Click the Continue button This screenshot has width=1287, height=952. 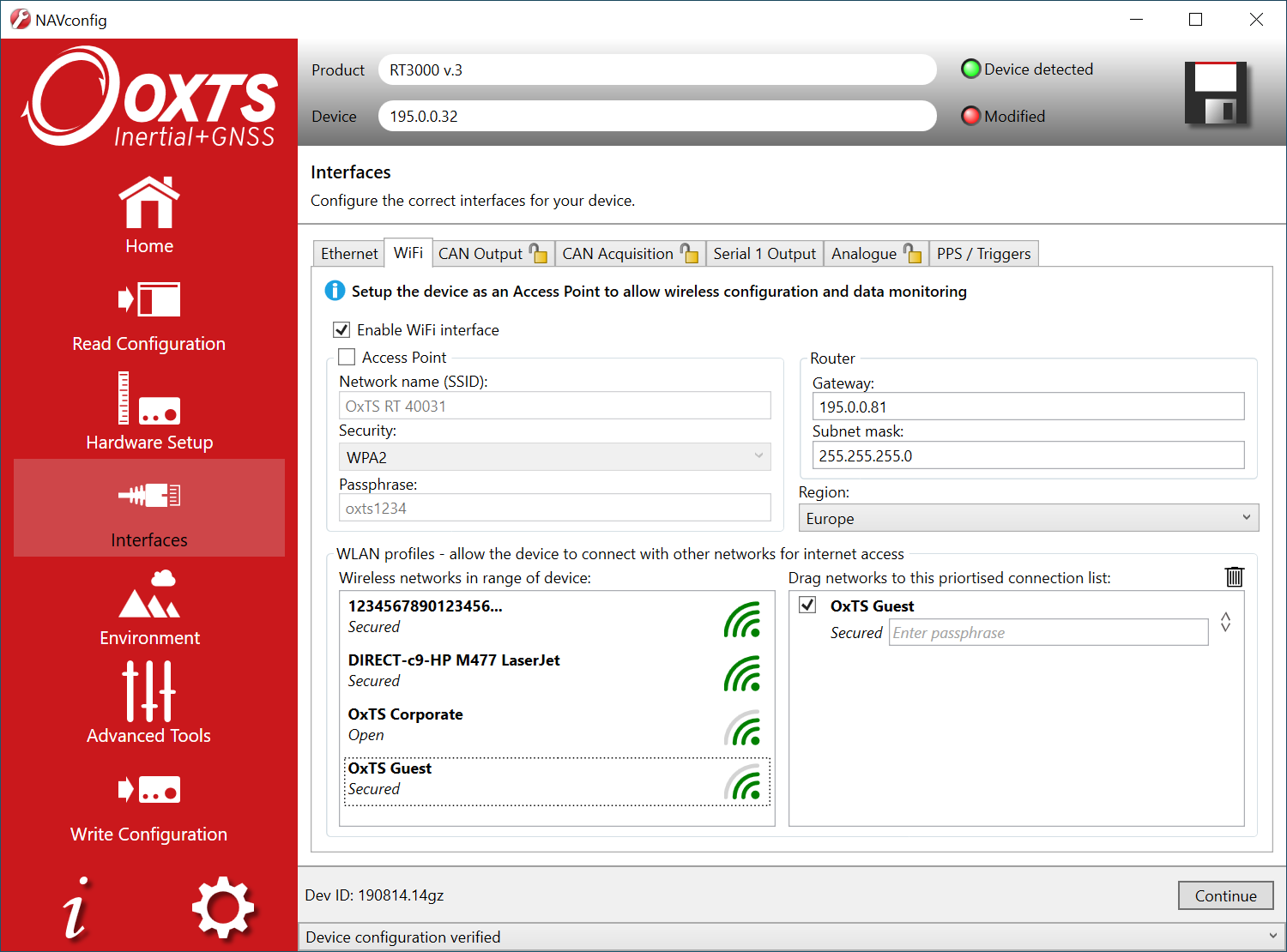click(x=1225, y=895)
